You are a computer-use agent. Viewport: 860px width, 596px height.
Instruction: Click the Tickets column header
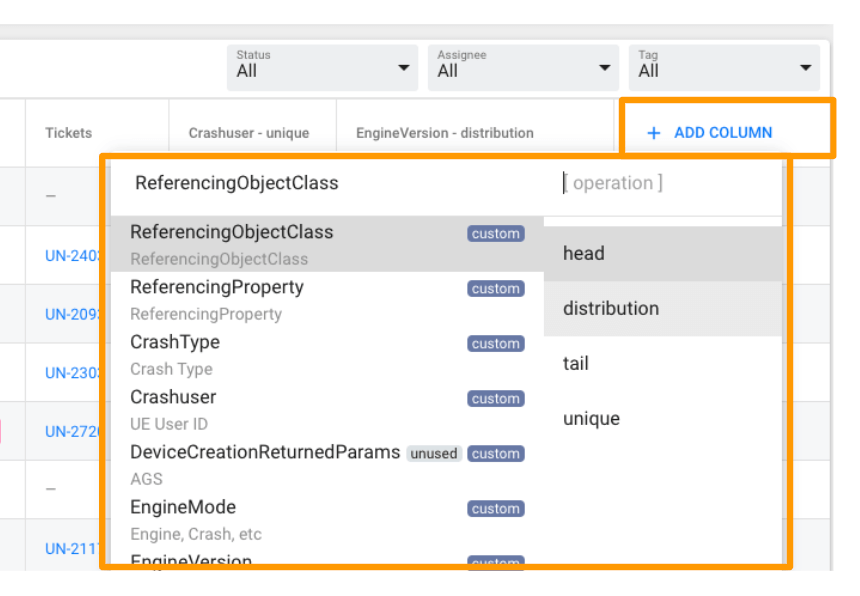coord(68,132)
